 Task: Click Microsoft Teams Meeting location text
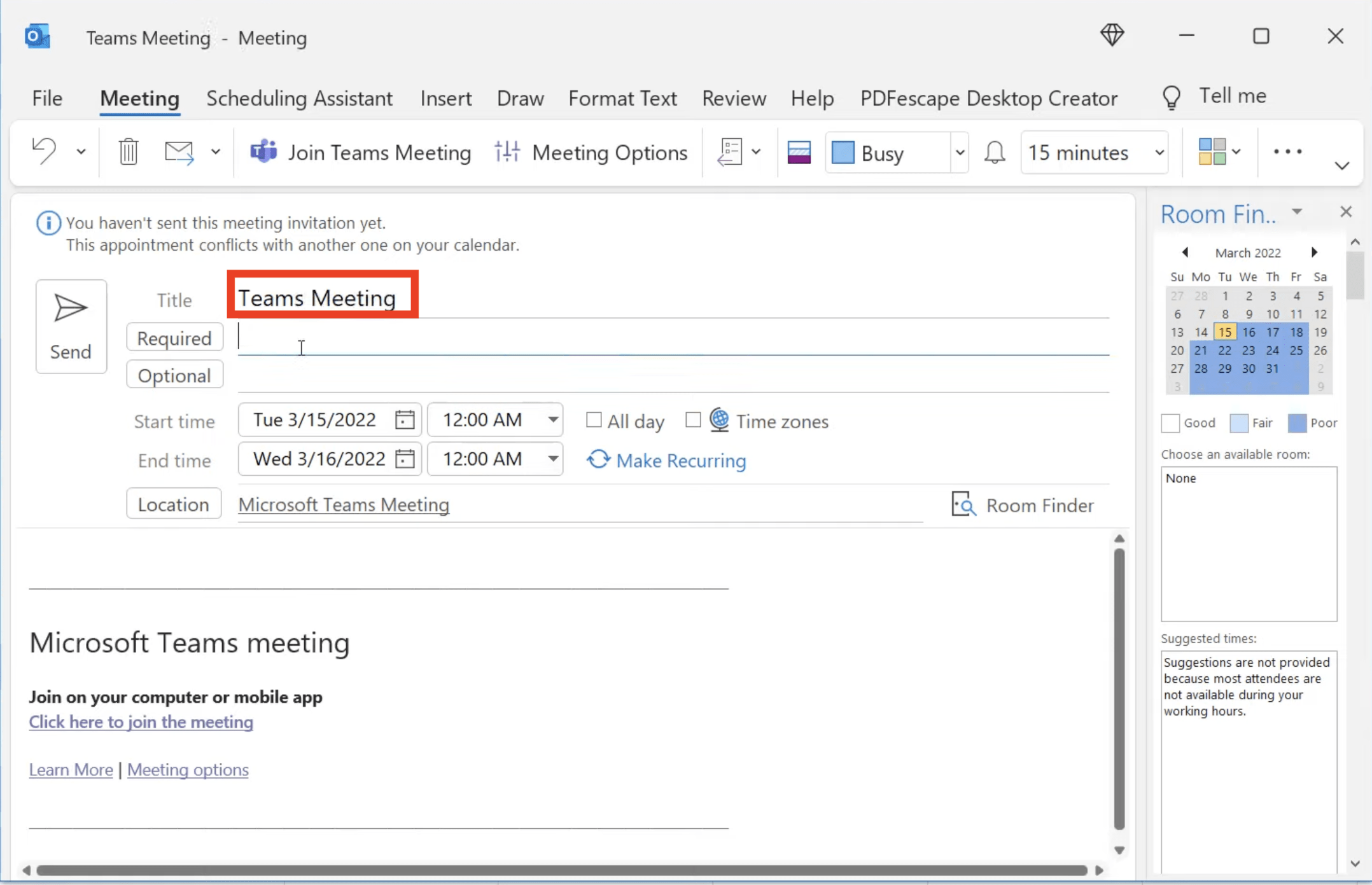click(x=344, y=505)
